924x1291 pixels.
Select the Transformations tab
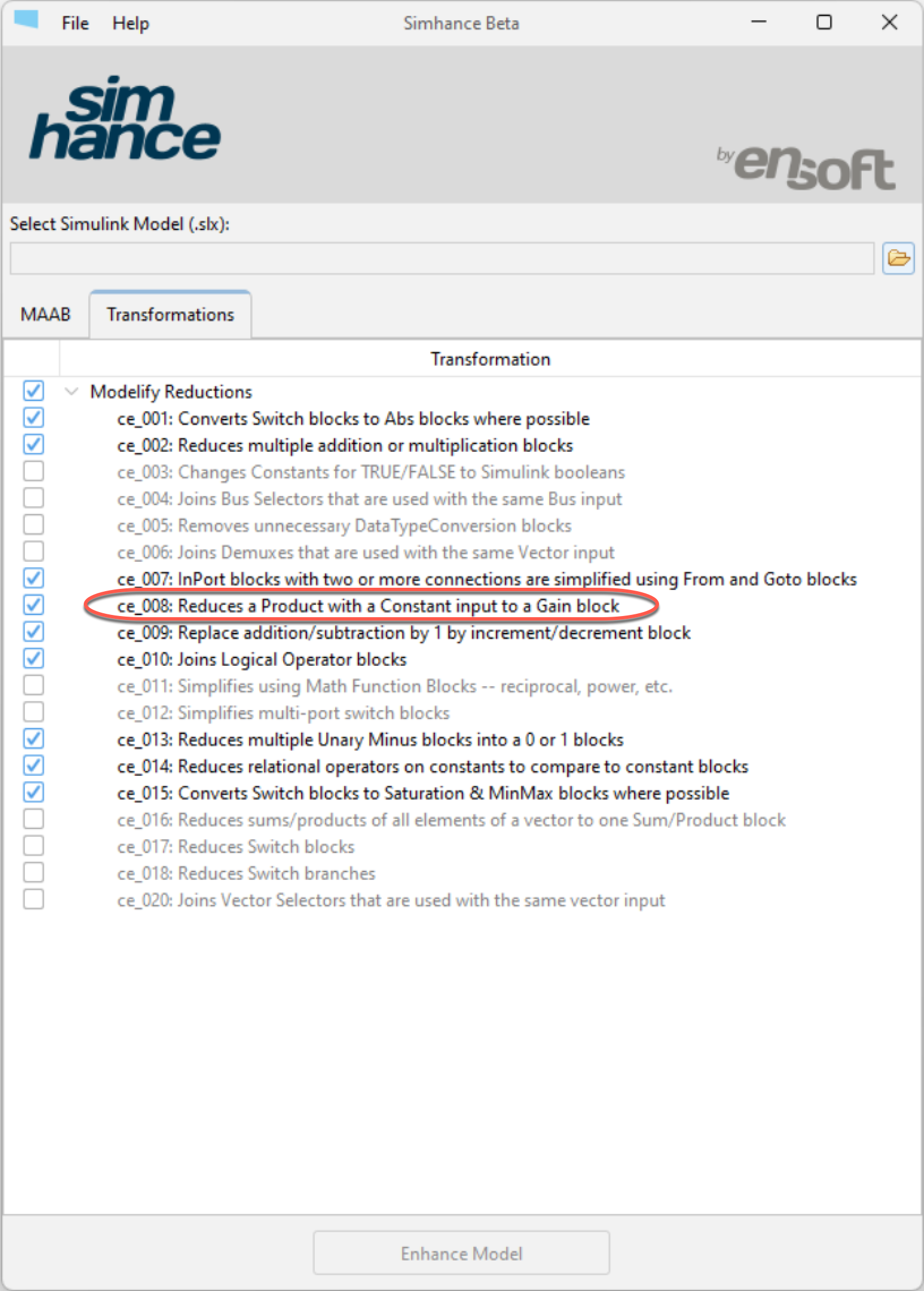[x=170, y=315]
